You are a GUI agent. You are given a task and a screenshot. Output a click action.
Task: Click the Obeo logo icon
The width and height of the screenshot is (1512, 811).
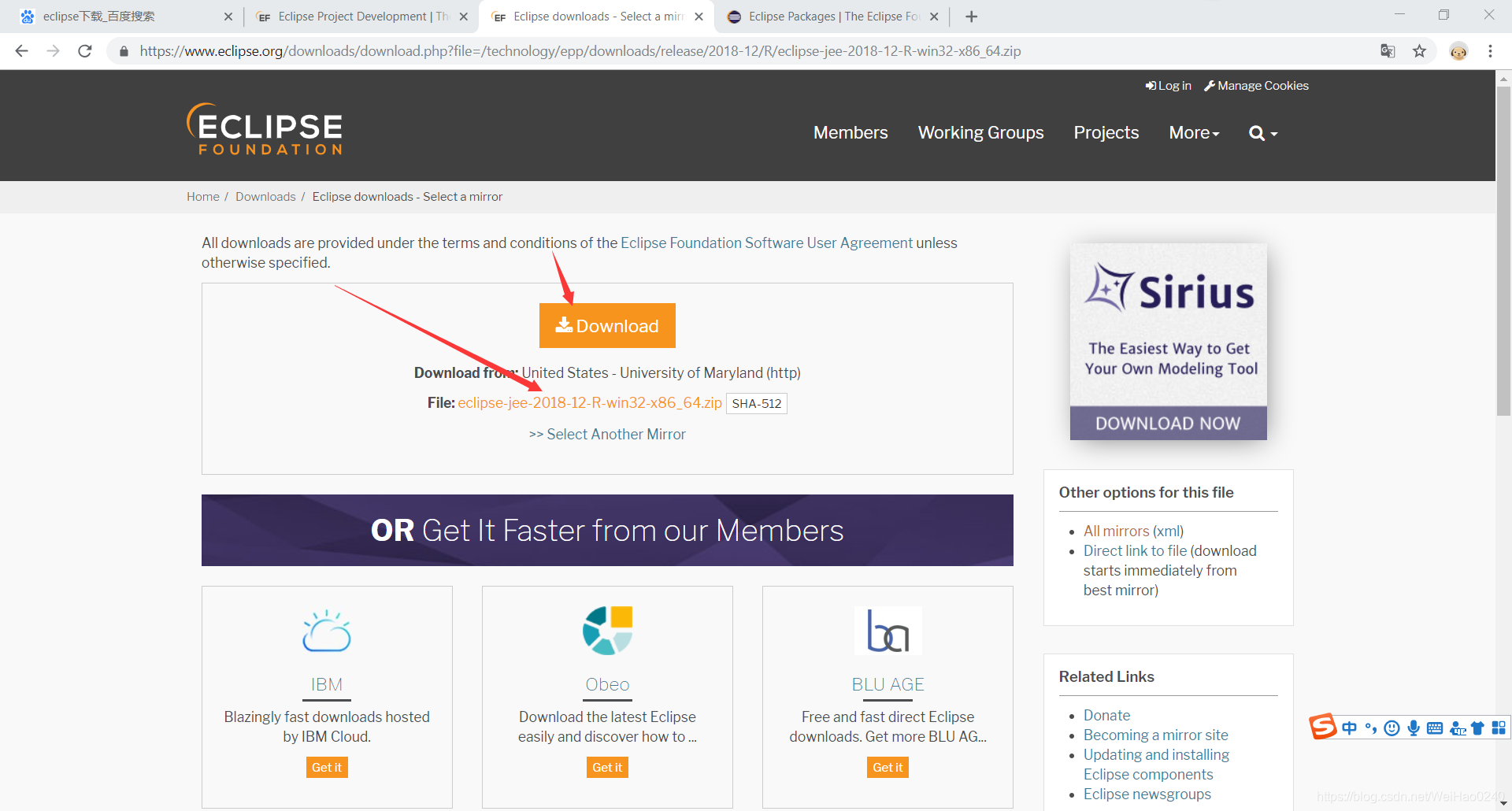pyautogui.click(x=607, y=631)
